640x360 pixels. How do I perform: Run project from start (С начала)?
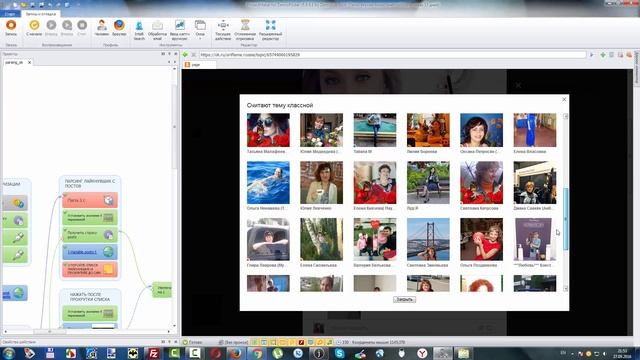coord(34,28)
